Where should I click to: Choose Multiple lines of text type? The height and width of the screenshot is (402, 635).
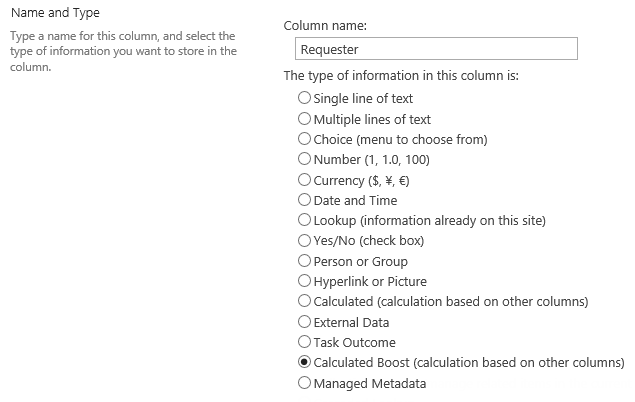304,119
